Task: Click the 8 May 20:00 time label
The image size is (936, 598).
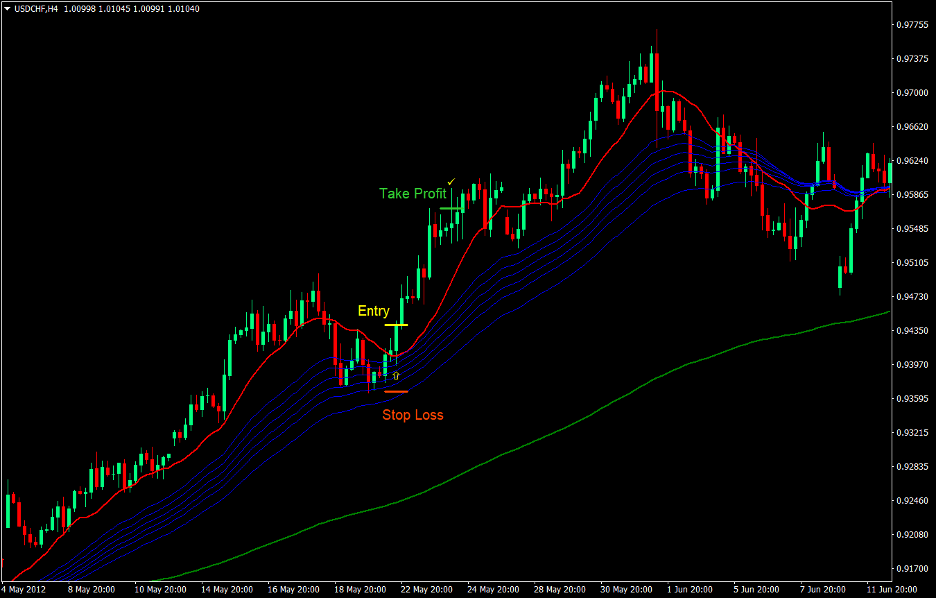Action: (93, 590)
